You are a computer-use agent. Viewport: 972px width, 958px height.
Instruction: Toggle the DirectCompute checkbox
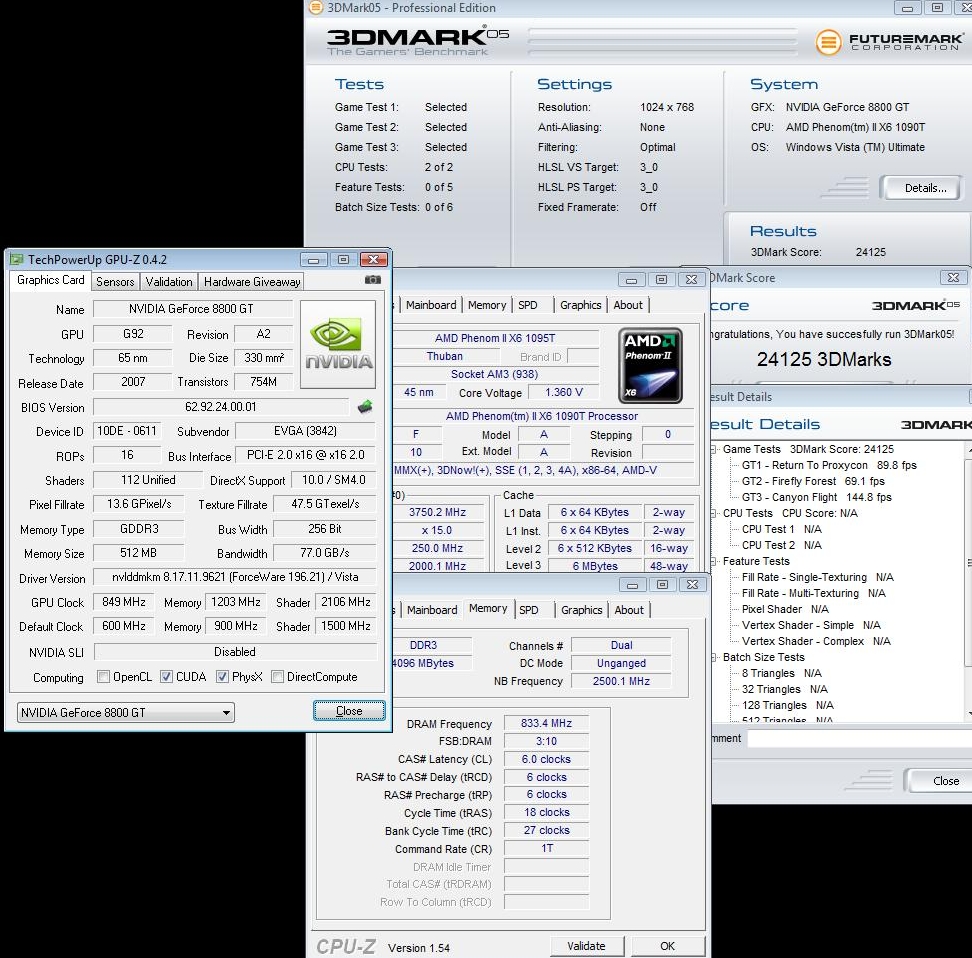[278, 677]
